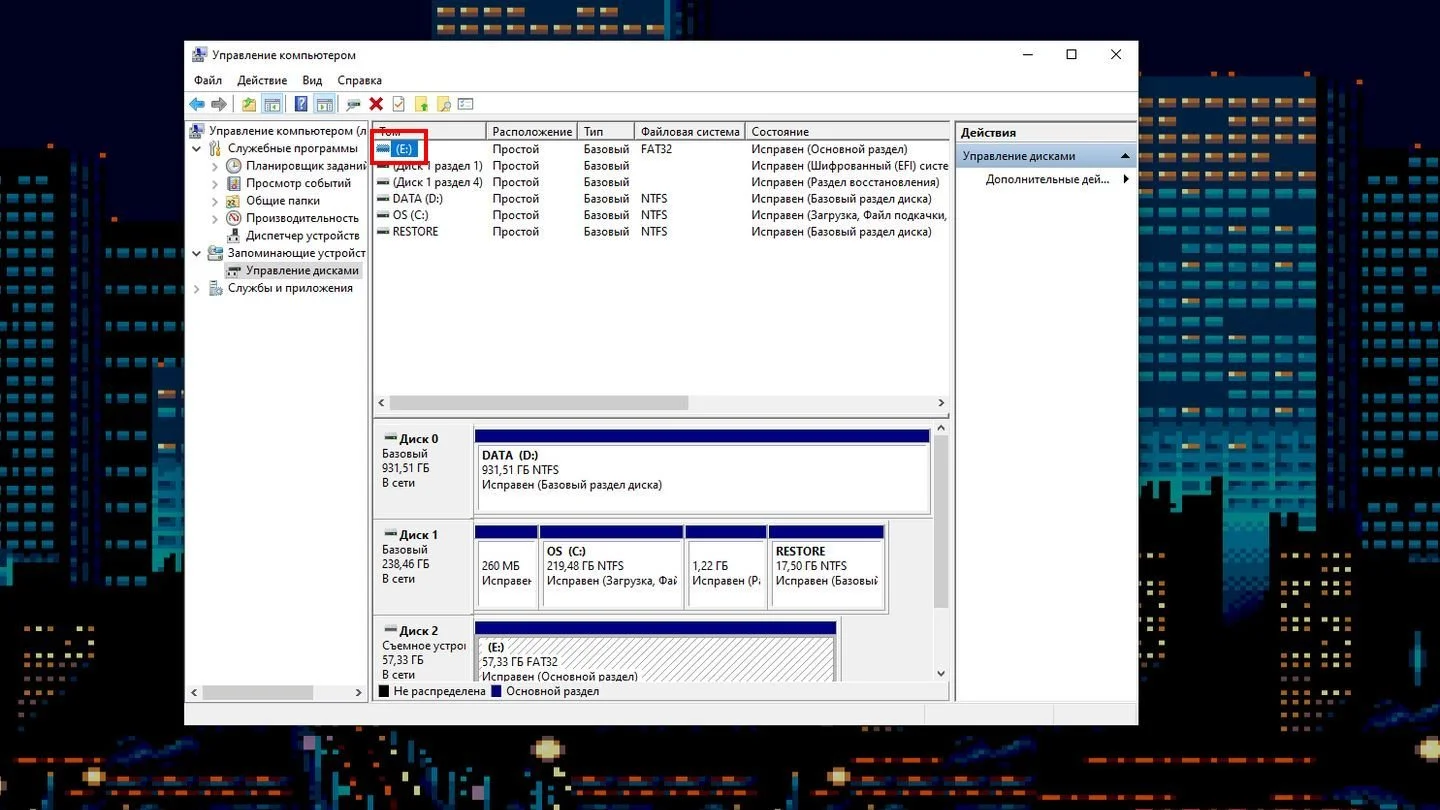Select the RESTORE 17,50 ГБ partition block
The image size is (1440, 810).
(827, 567)
